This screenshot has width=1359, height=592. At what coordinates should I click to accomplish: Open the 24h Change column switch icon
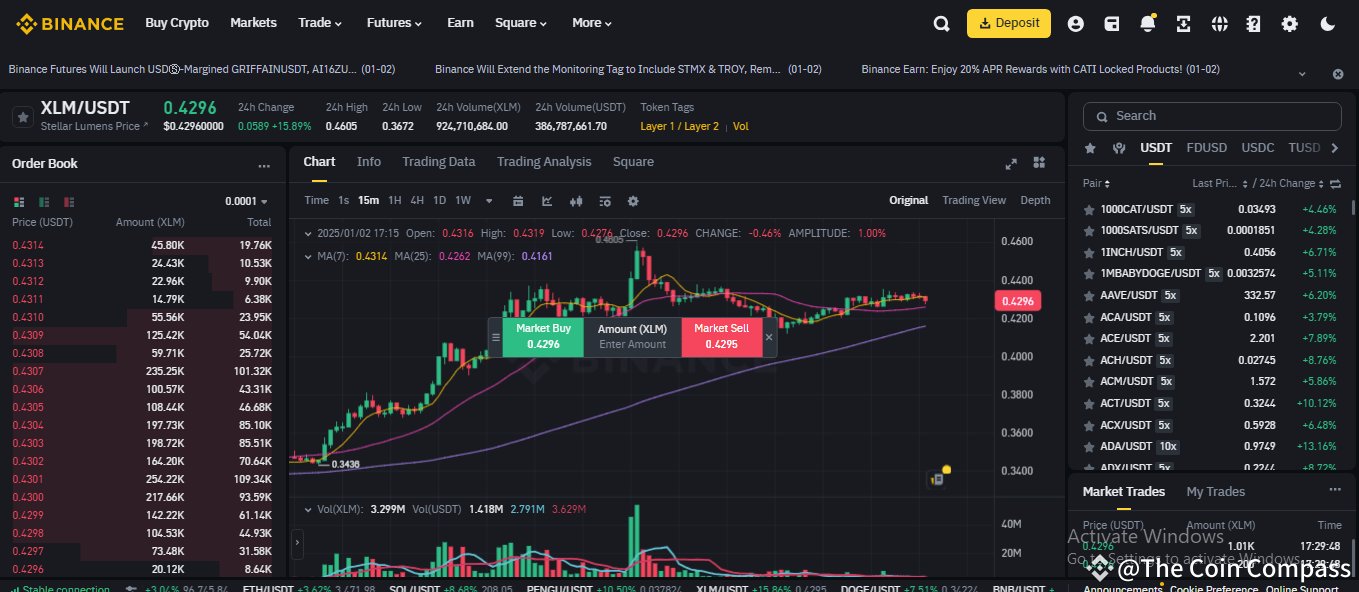pyautogui.click(x=1335, y=184)
